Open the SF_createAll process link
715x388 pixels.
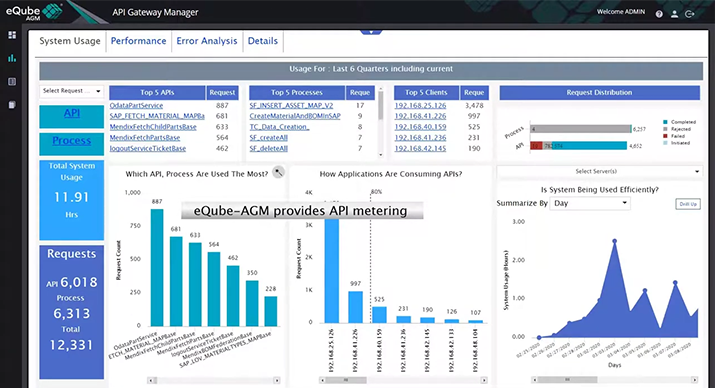click(x=269, y=138)
